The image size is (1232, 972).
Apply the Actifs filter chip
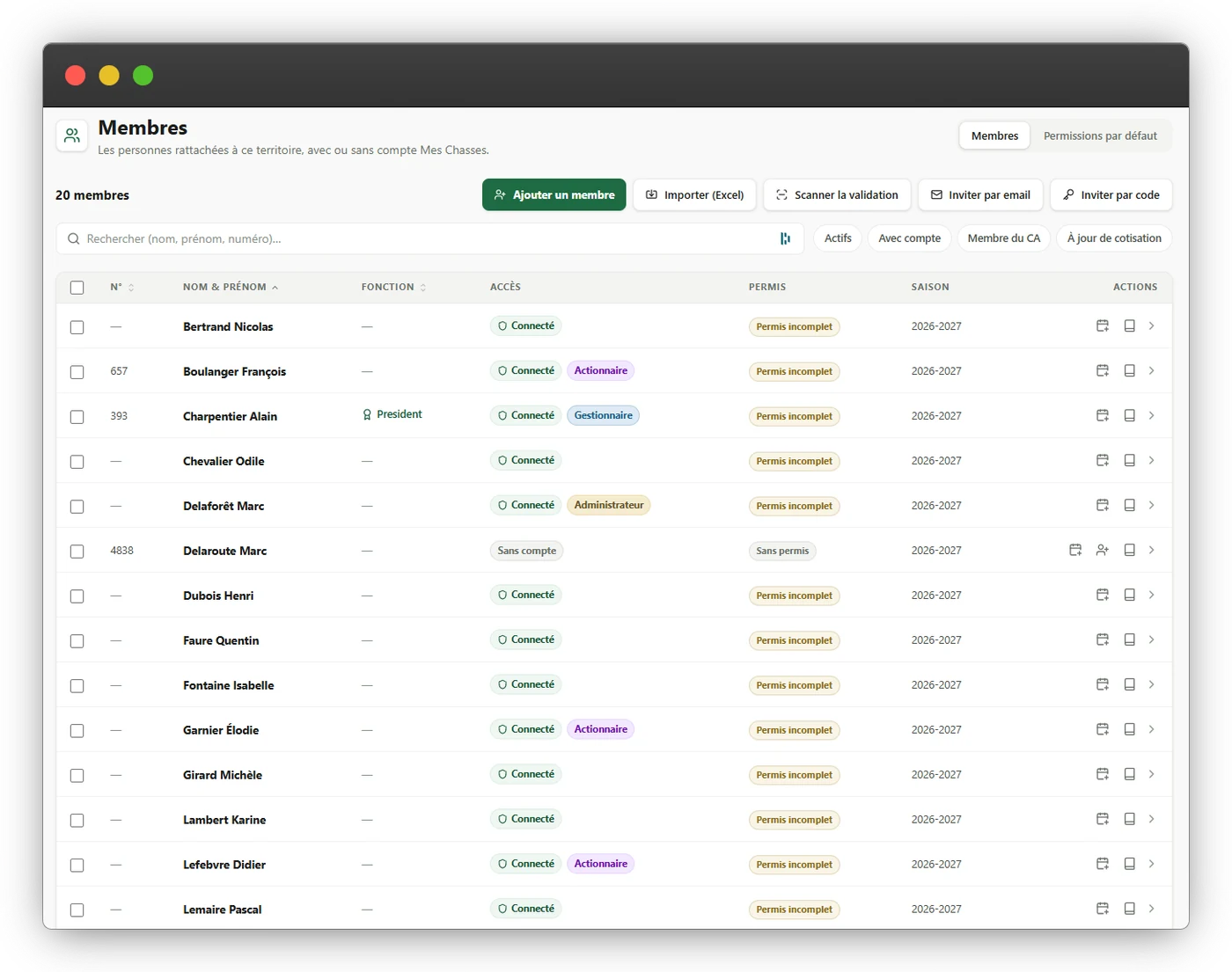click(838, 238)
